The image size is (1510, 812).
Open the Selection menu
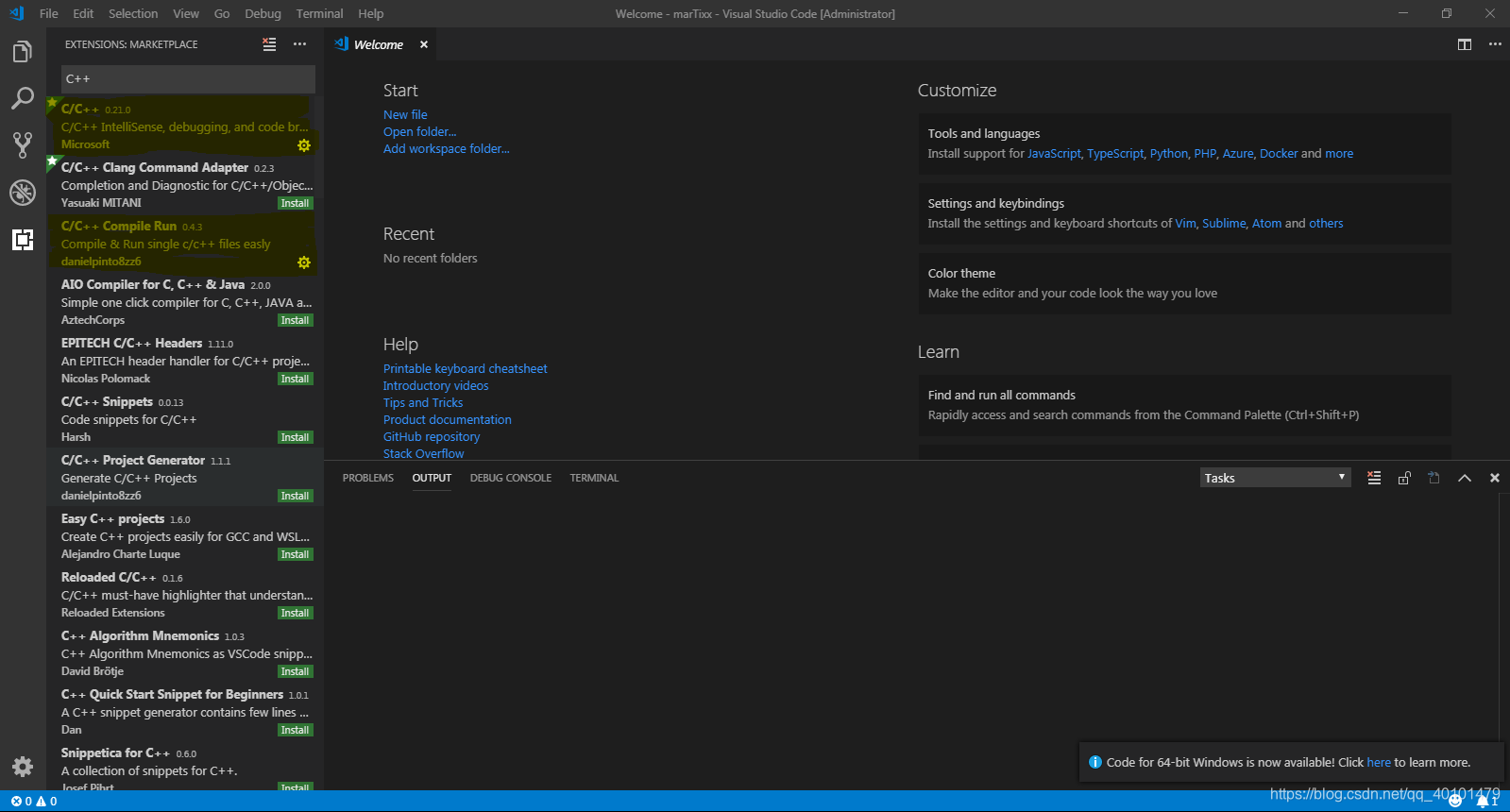coord(133,13)
